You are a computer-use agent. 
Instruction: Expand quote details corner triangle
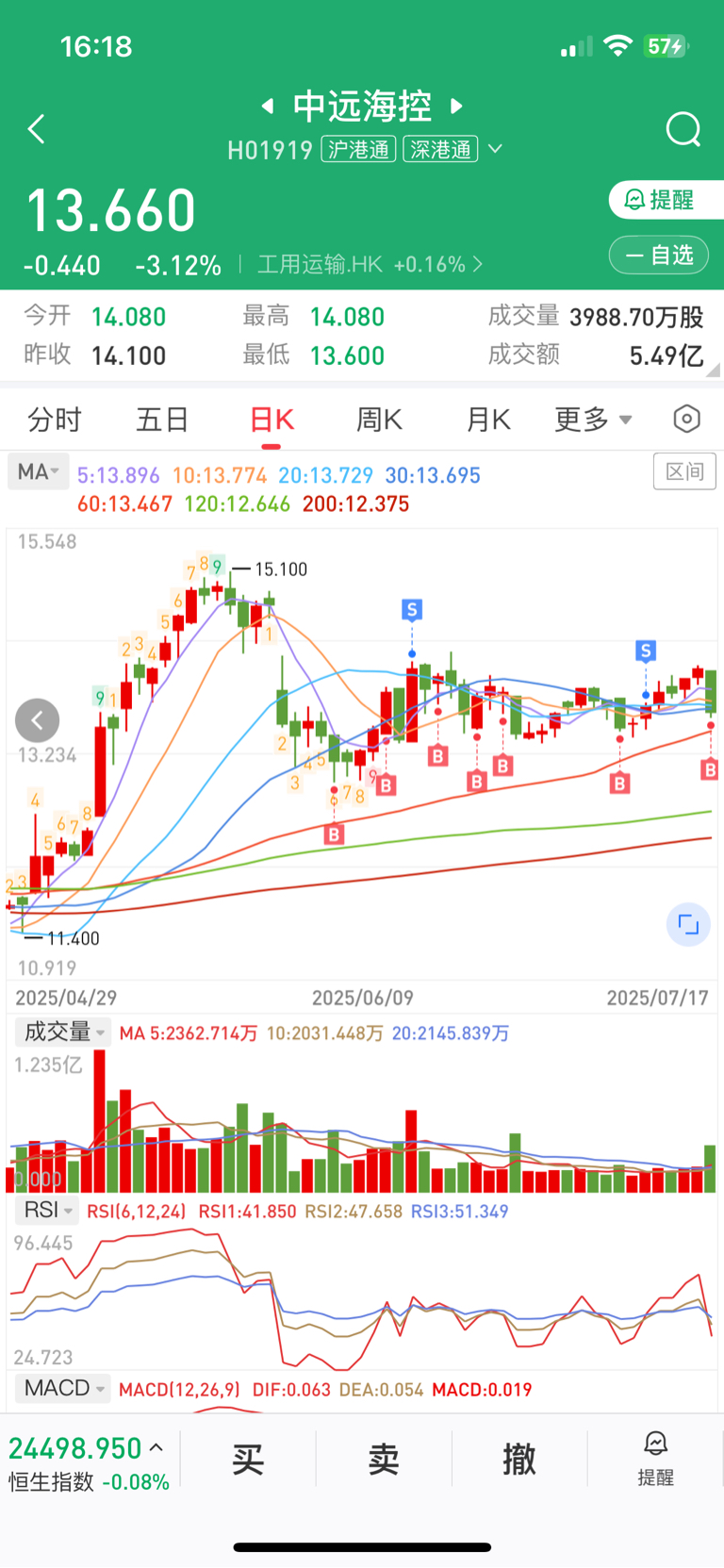pyautogui.click(x=714, y=369)
